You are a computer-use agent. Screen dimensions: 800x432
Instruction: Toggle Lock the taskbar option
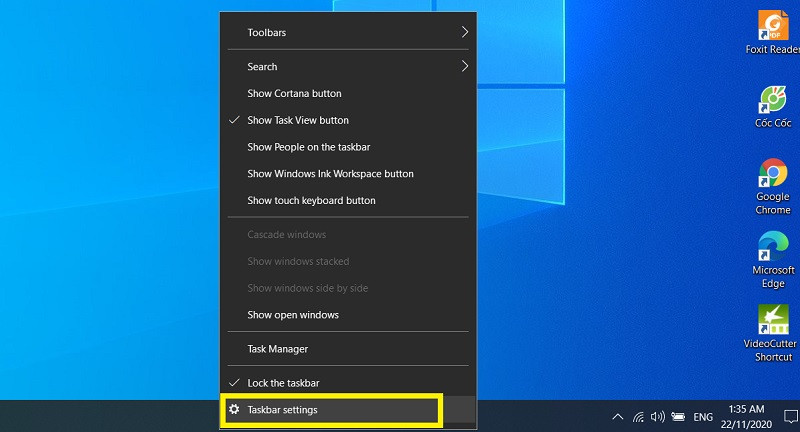click(x=348, y=383)
